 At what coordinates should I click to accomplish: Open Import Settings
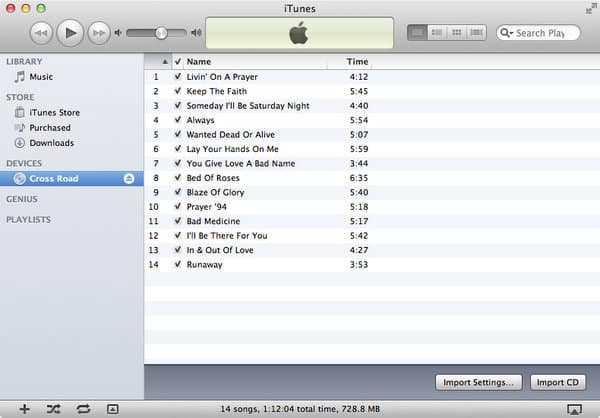(478, 382)
